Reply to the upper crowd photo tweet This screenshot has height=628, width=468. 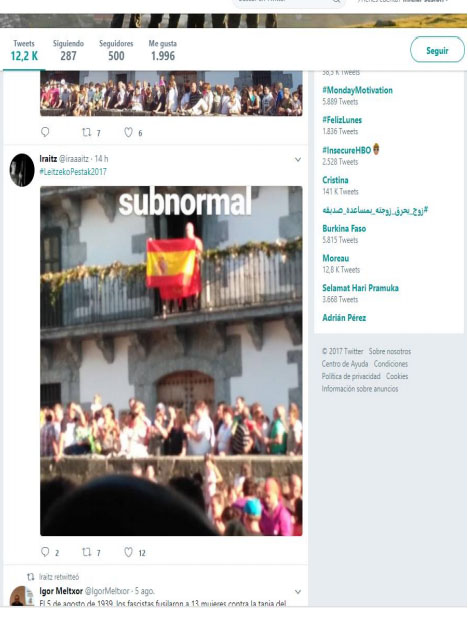coord(45,132)
